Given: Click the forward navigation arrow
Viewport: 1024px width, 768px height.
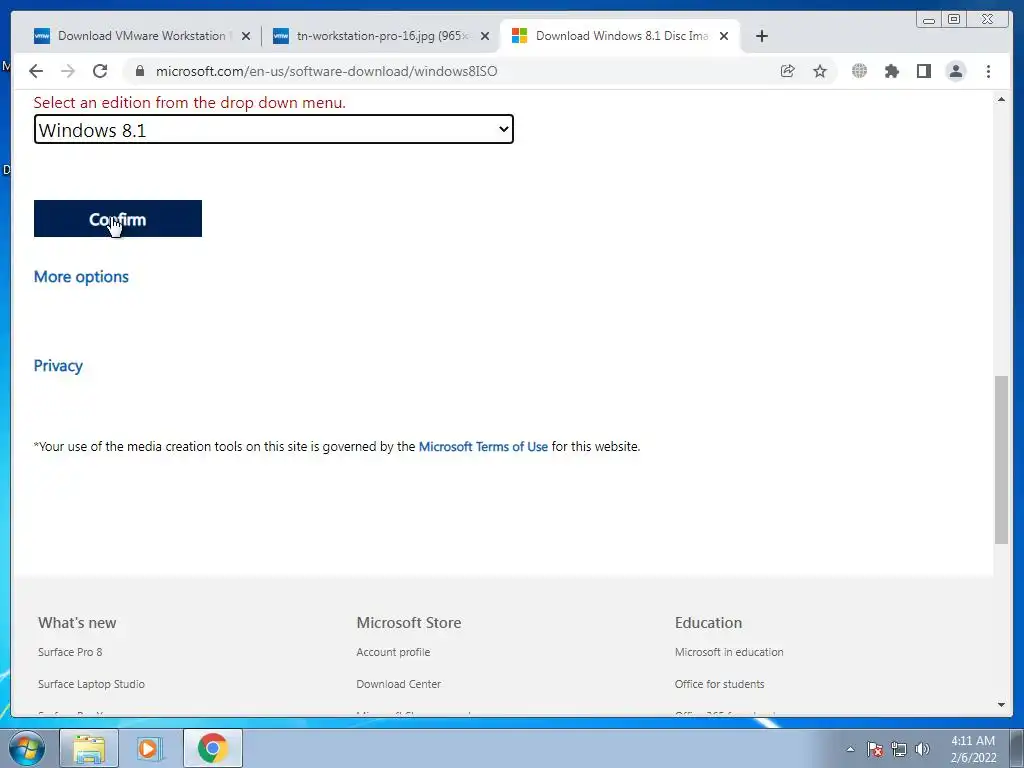Looking at the screenshot, I should point(68,71).
